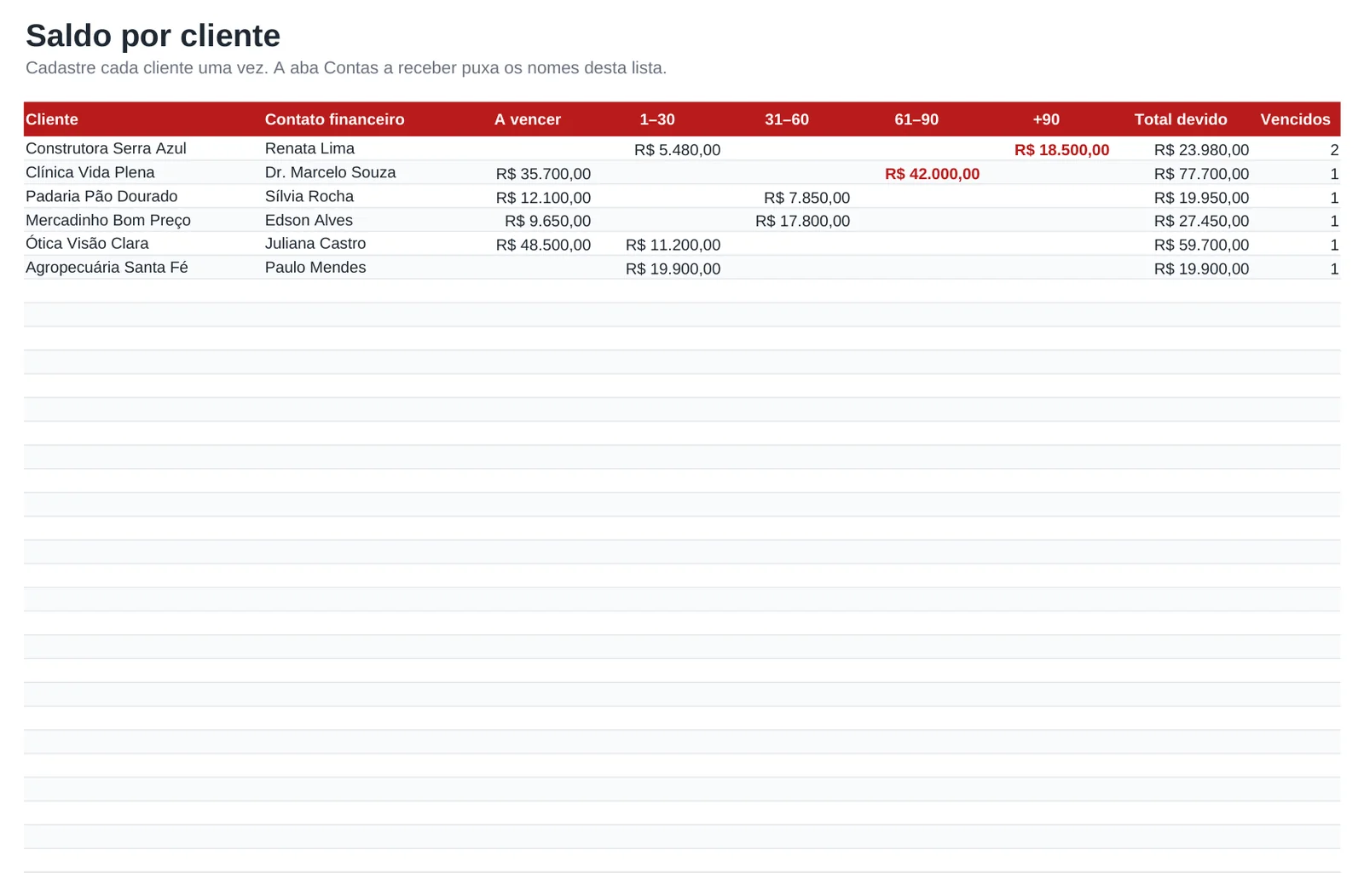Image resolution: width=1364 pixels, height=896 pixels.
Task: Select the R$ 48.500,00 cell
Action: (543, 245)
